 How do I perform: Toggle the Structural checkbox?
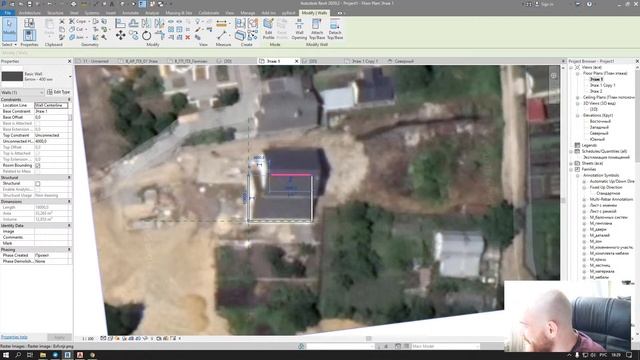click(38, 184)
